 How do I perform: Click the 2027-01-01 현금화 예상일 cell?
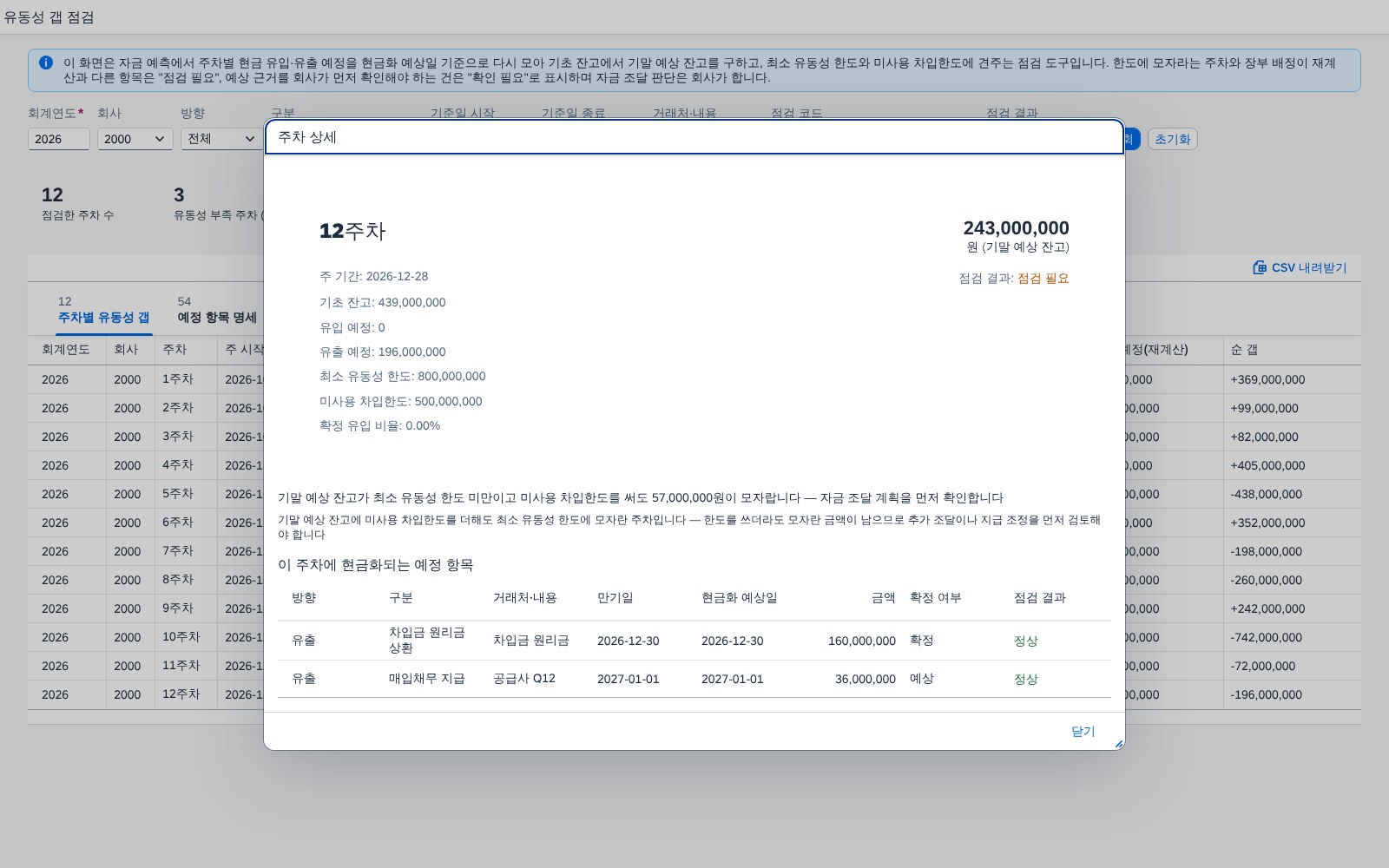point(733,679)
